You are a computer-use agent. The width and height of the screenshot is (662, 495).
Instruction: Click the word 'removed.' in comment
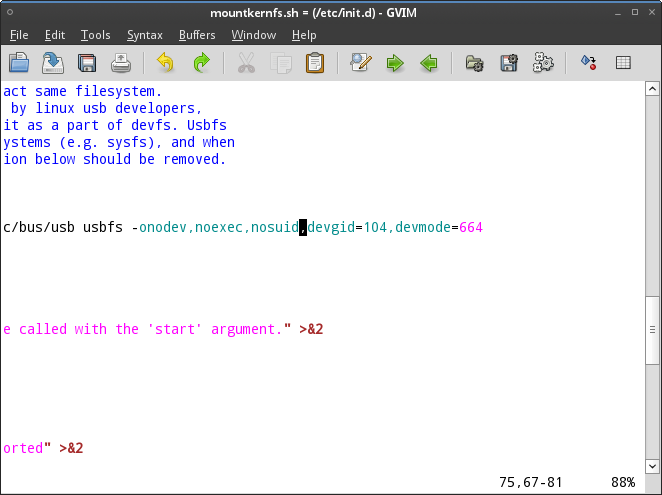(195, 159)
